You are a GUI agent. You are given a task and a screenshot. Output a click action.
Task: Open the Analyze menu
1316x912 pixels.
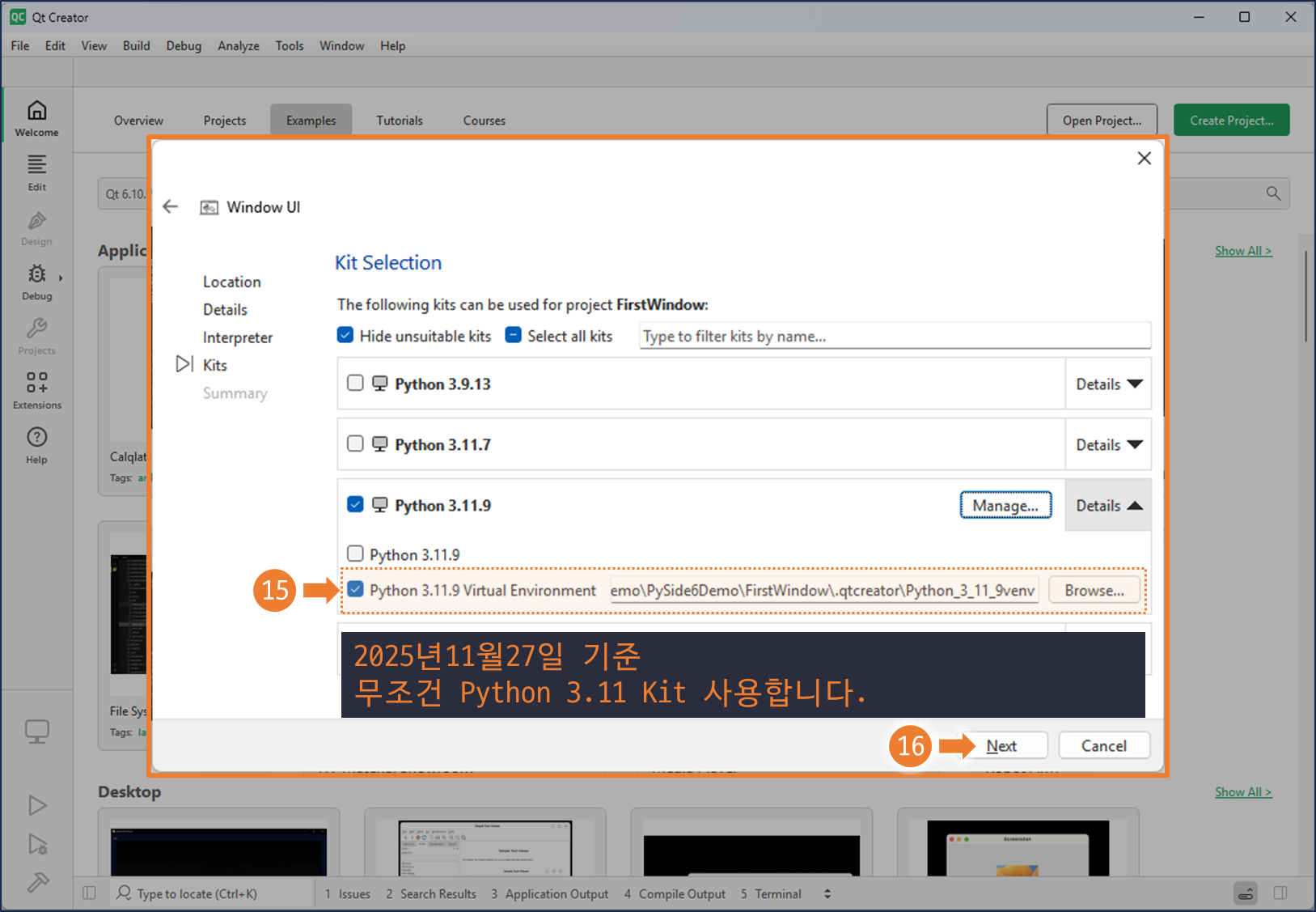[238, 45]
